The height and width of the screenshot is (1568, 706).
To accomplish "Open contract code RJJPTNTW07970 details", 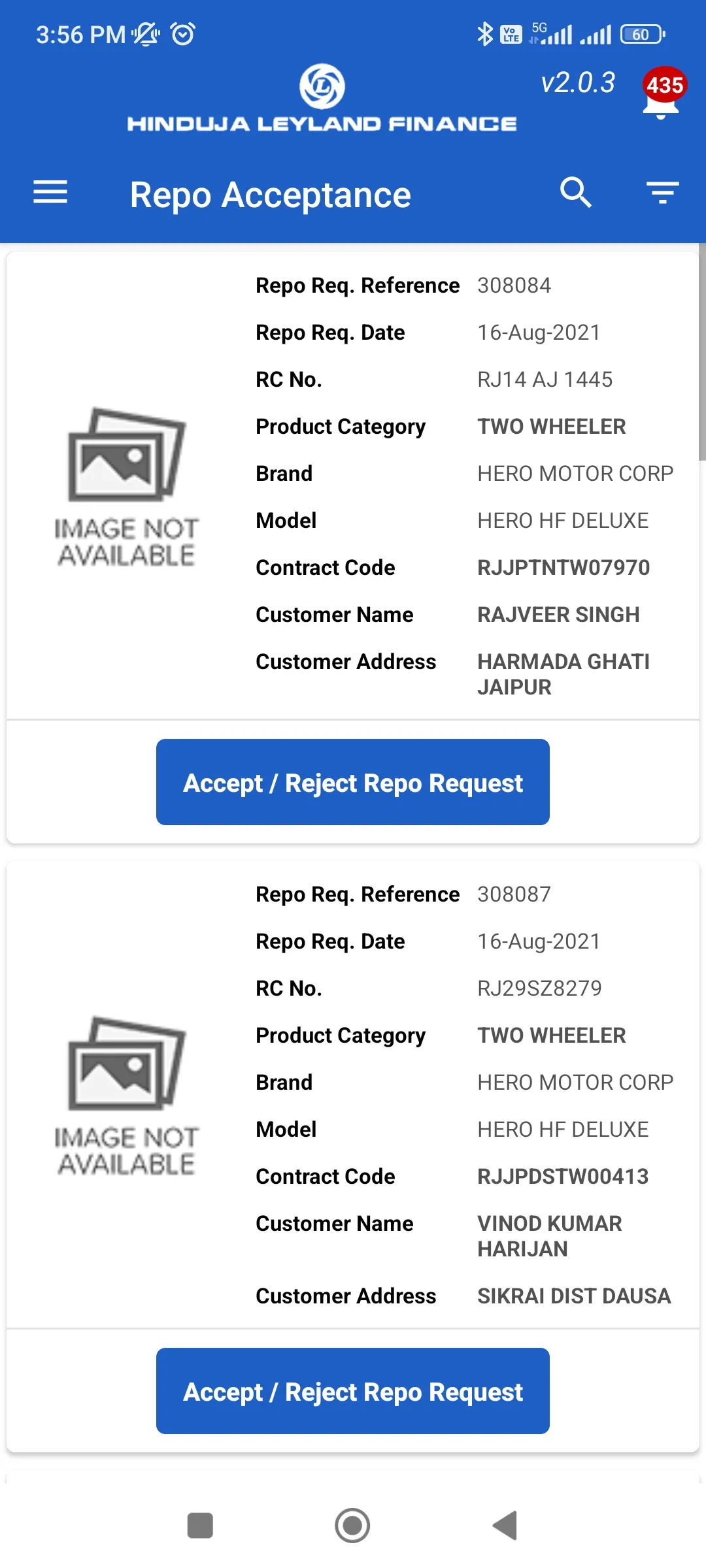I will pyautogui.click(x=563, y=567).
